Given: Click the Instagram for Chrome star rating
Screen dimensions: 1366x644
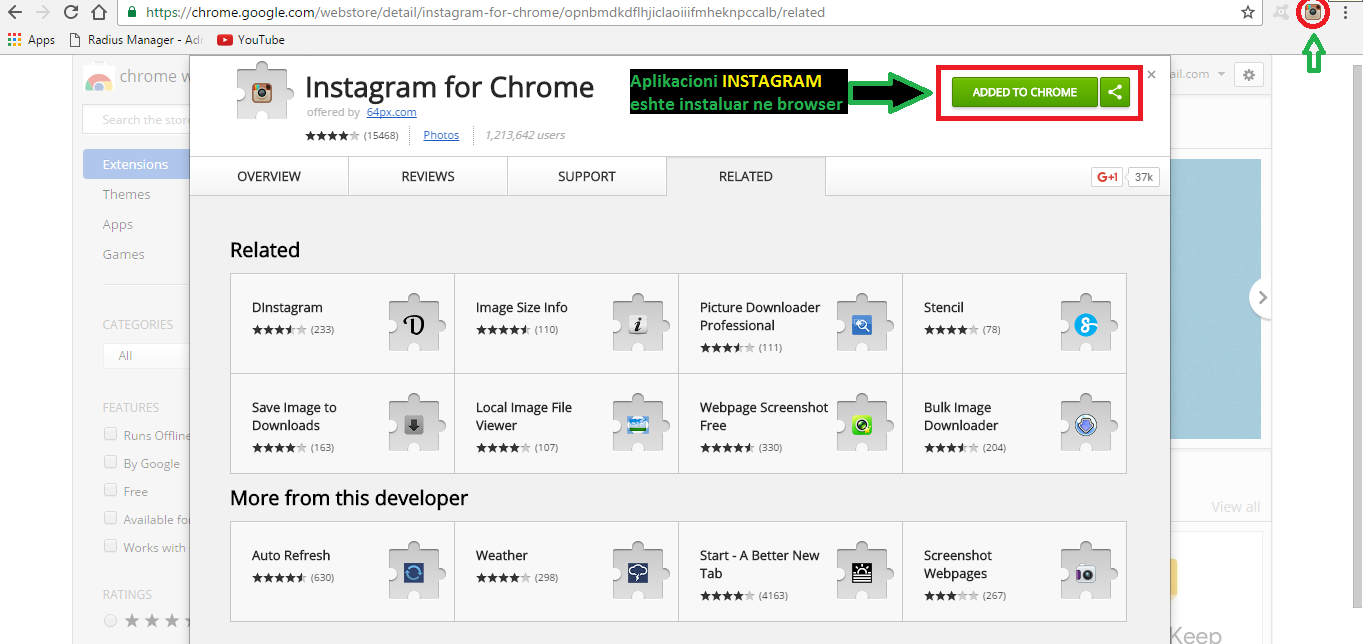Looking at the screenshot, I should click(x=333, y=135).
